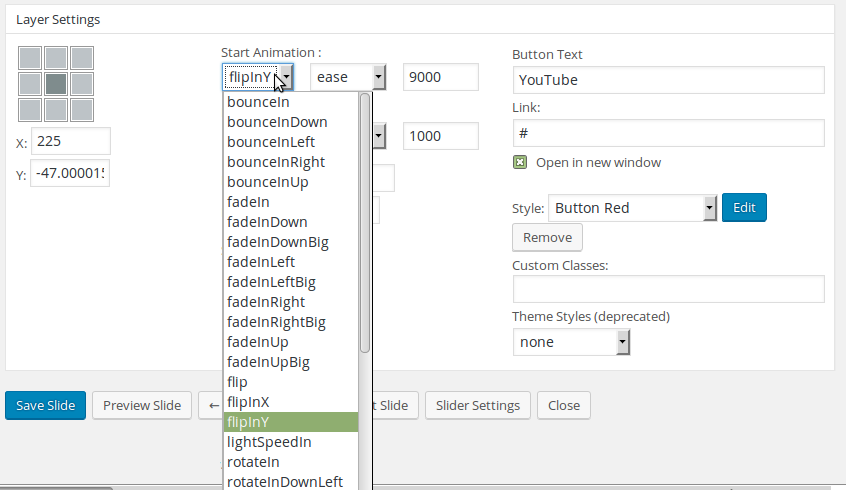The height and width of the screenshot is (490, 846).
Task: Choose fadeInLeftBig from animation list
Action: tap(271, 282)
